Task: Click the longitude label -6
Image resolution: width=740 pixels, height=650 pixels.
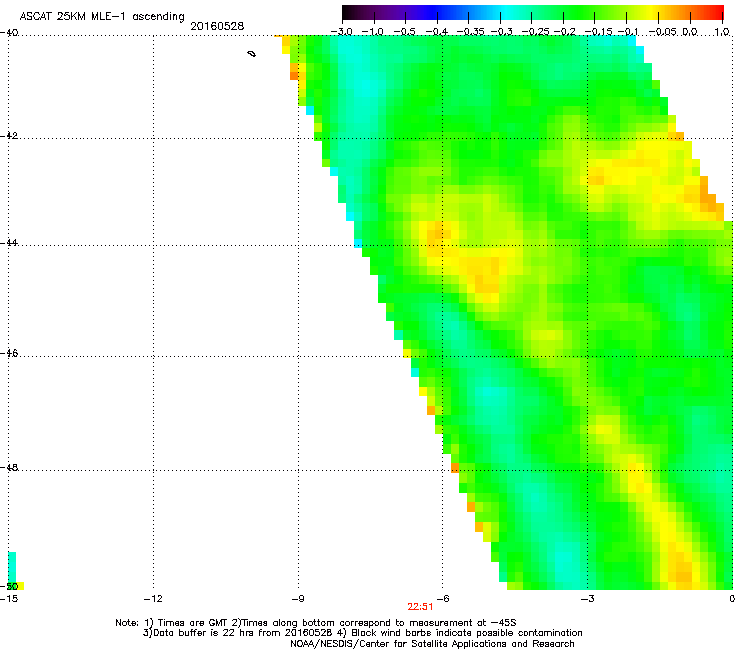Action: click(x=442, y=599)
